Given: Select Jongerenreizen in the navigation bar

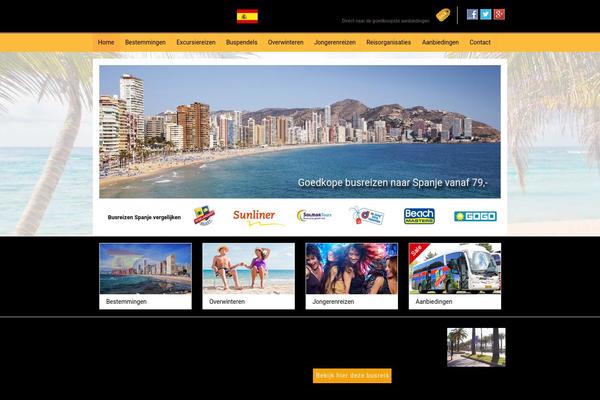Looking at the screenshot, I should coord(335,42).
